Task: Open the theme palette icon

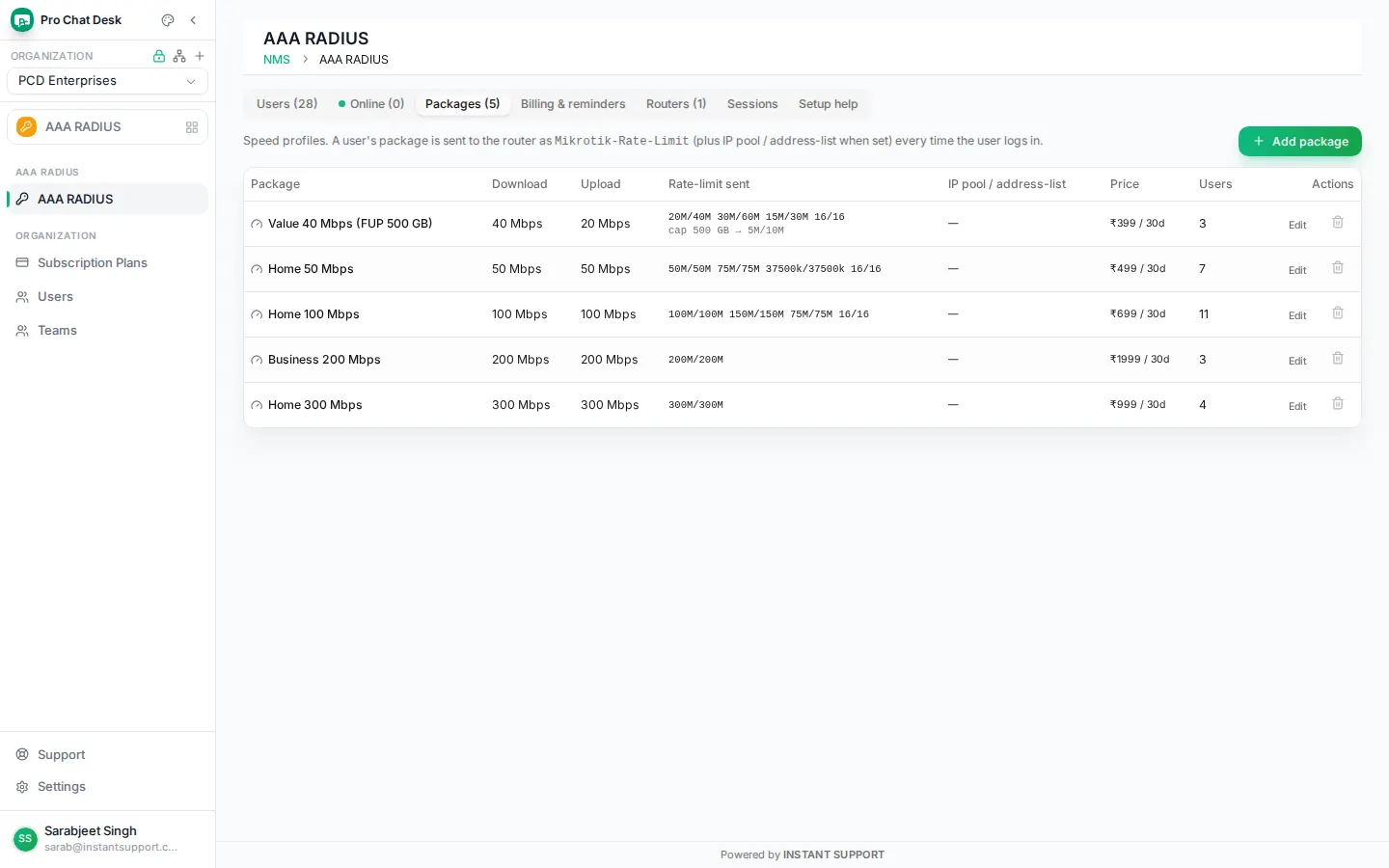Action: (168, 20)
